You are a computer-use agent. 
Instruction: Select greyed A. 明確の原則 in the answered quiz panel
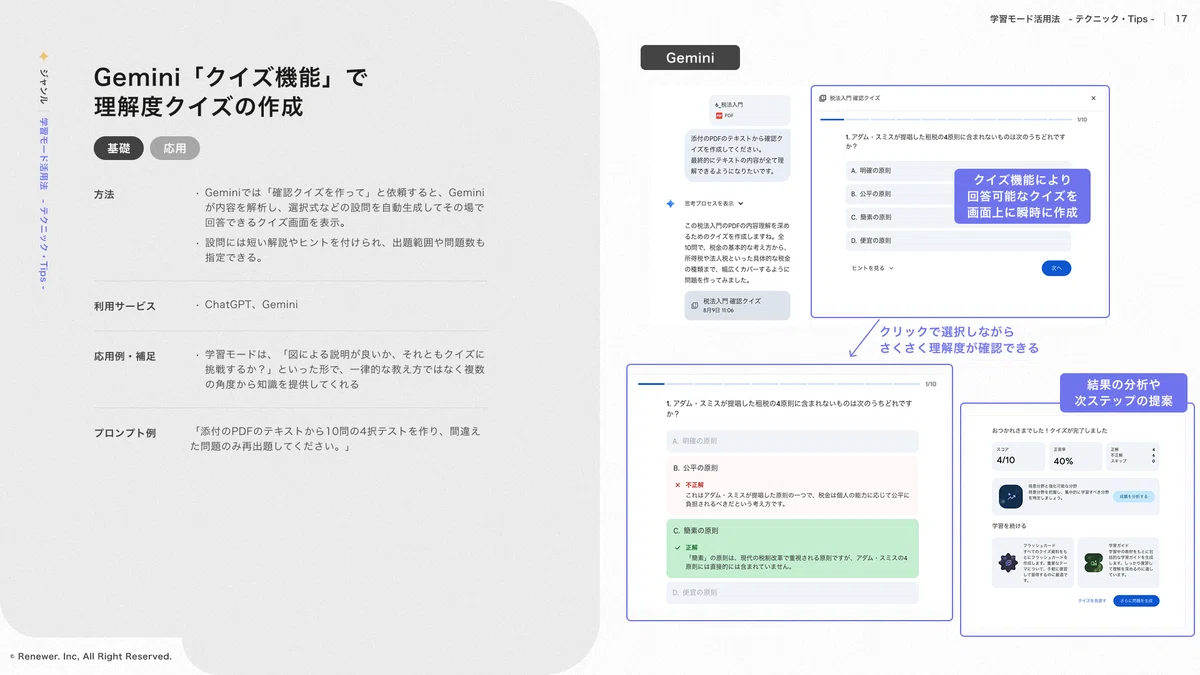(792, 441)
